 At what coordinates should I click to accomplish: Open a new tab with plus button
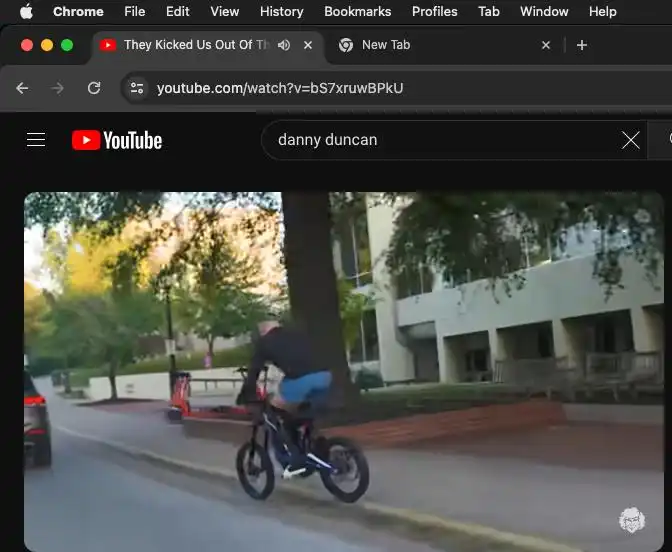click(582, 45)
